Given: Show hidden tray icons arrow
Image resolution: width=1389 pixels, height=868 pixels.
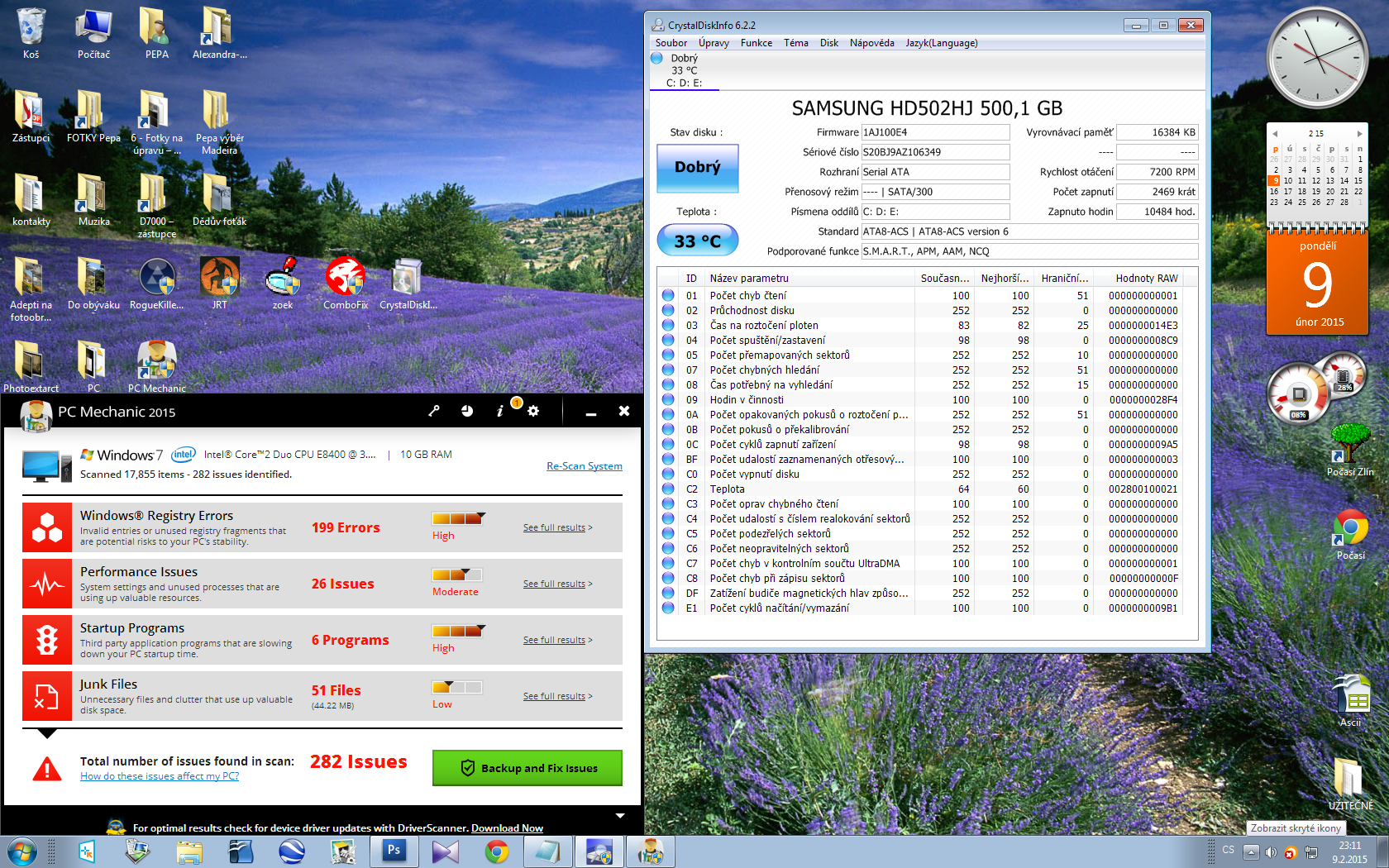Looking at the screenshot, I should [1251, 851].
